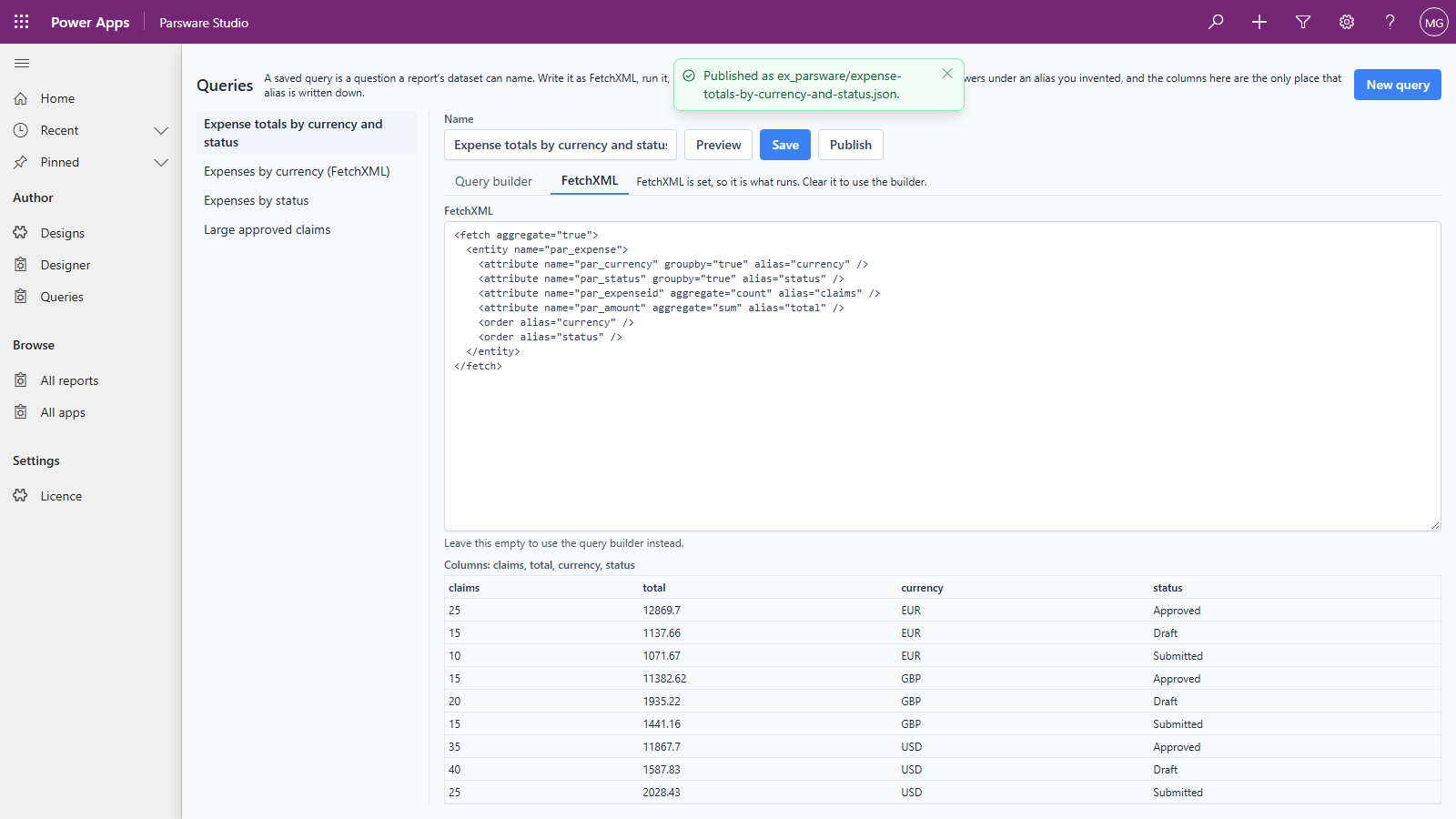Image resolution: width=1456 pixels, height=819 pixels.
Task: Open the app launcher waffle icon
Action: pos(22,22)
